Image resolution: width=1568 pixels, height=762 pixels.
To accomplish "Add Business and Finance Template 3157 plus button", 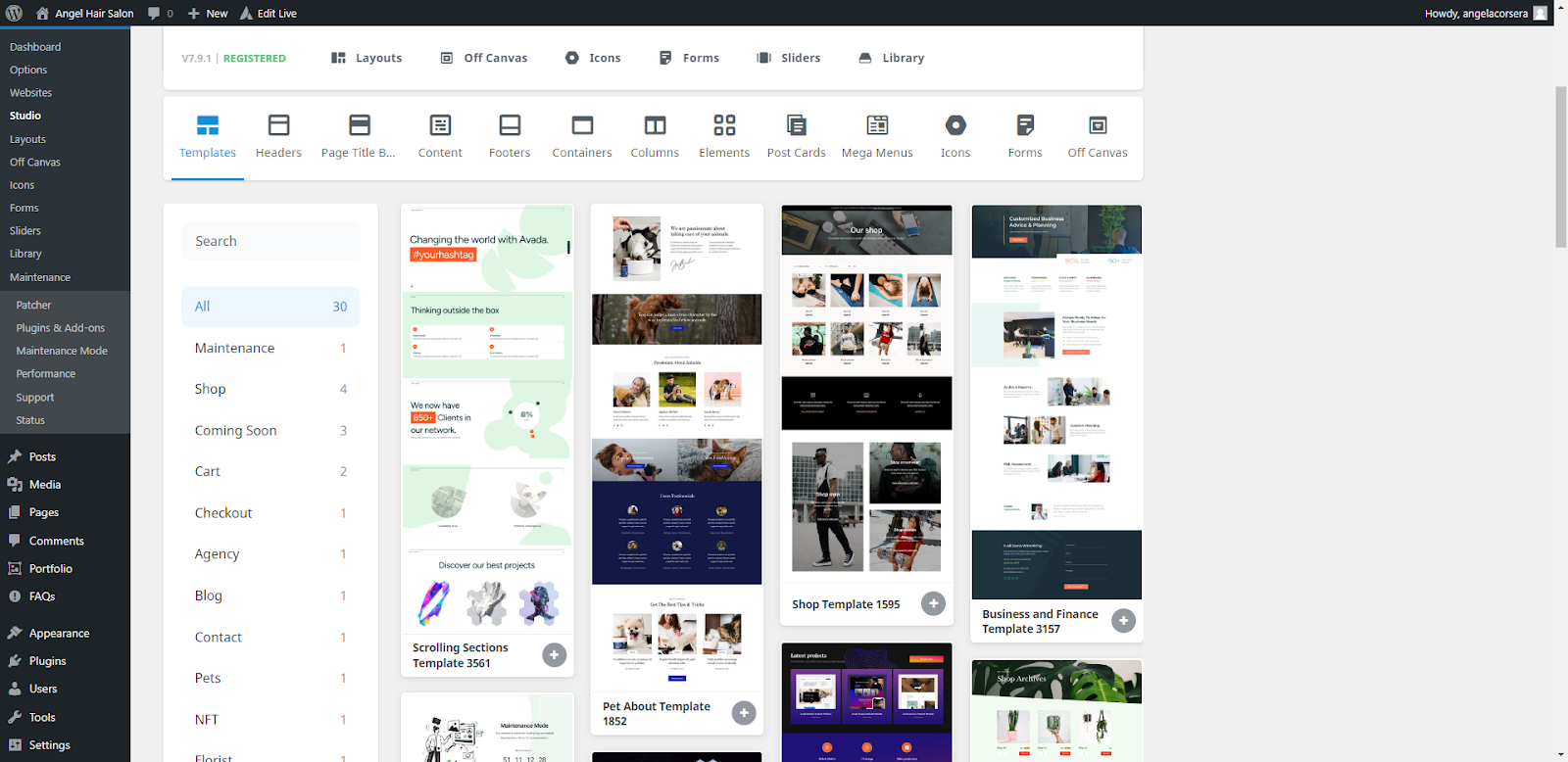I will pyautogui.click(x=1124, y=621).
